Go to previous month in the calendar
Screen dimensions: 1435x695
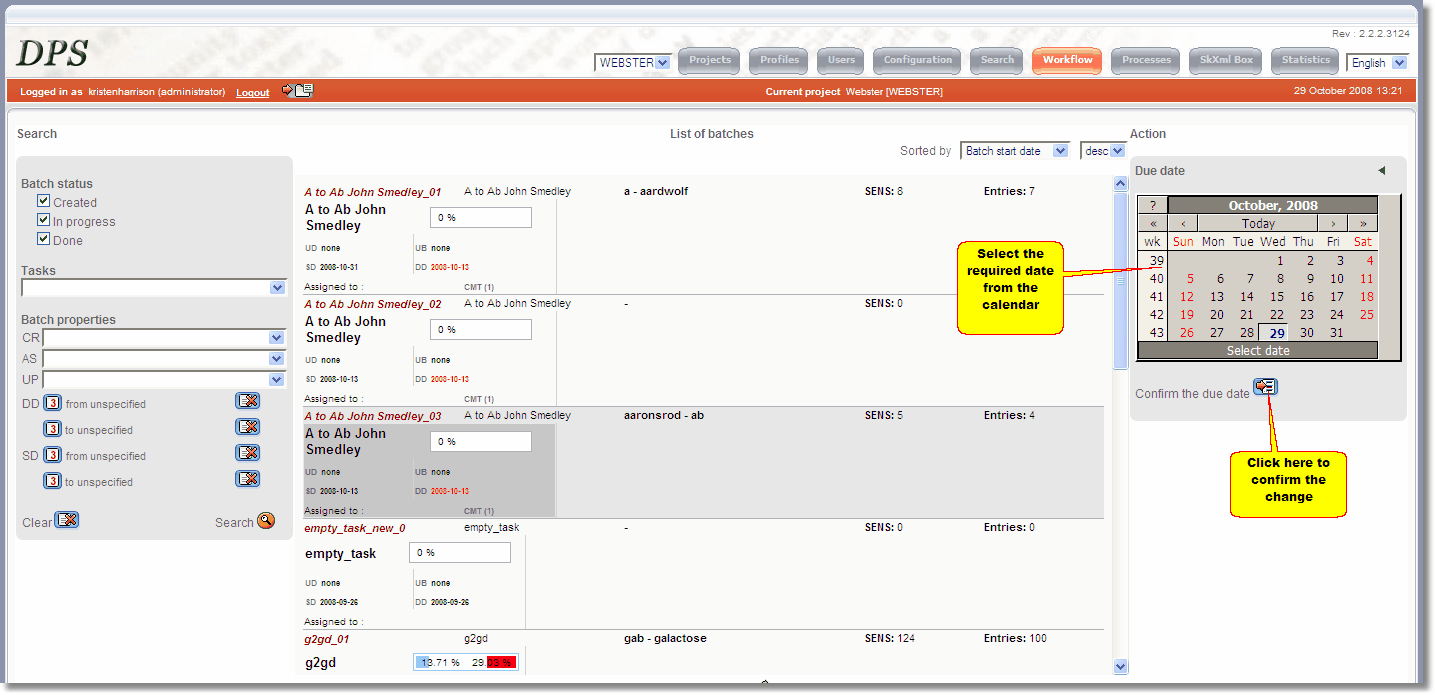coord(1183,224)
